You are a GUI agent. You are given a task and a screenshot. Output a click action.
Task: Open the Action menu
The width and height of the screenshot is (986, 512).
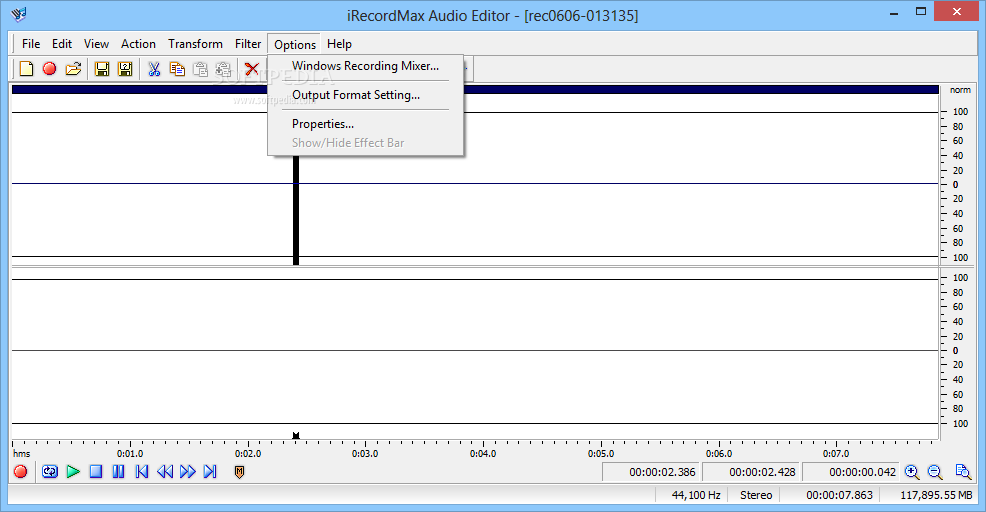click(x=138, y=44)
